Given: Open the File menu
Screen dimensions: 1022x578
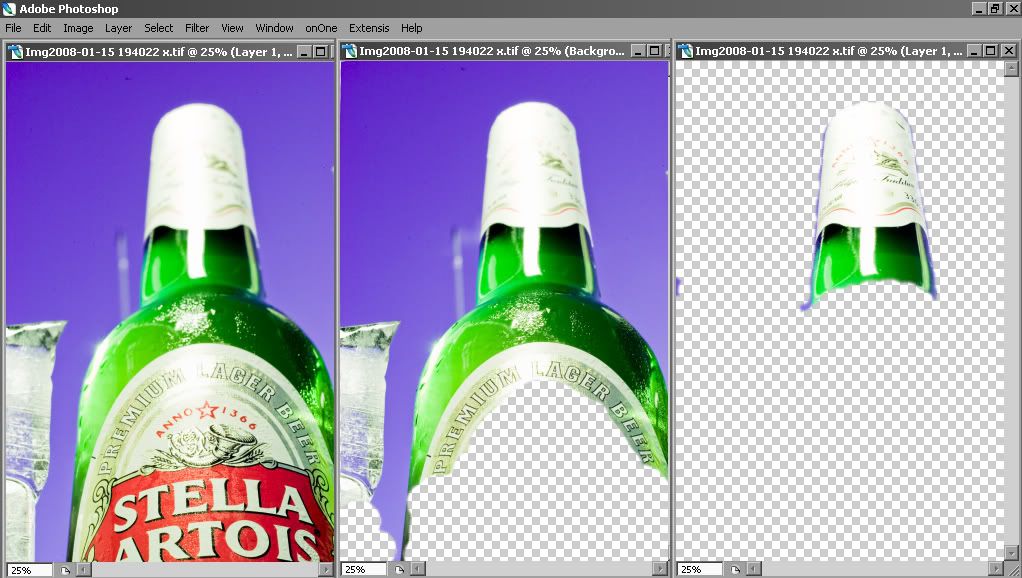Looking at the screenshot, I should 13,28.
